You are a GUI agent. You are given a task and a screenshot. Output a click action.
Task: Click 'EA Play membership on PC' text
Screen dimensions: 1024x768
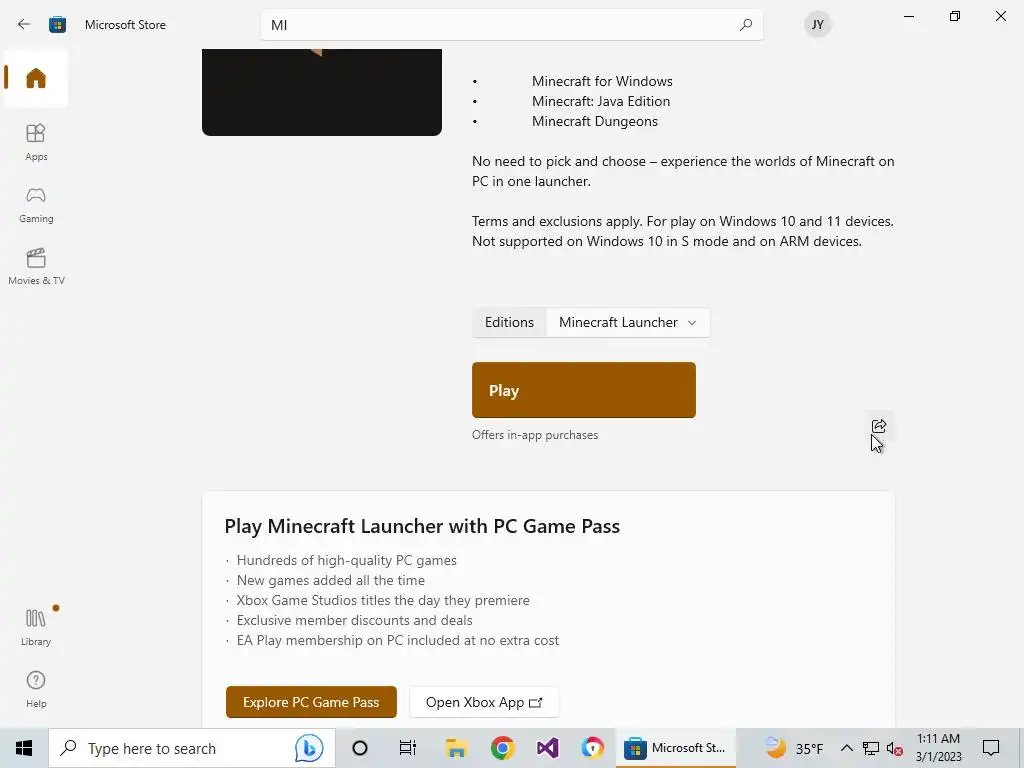[x=398, y=641]
